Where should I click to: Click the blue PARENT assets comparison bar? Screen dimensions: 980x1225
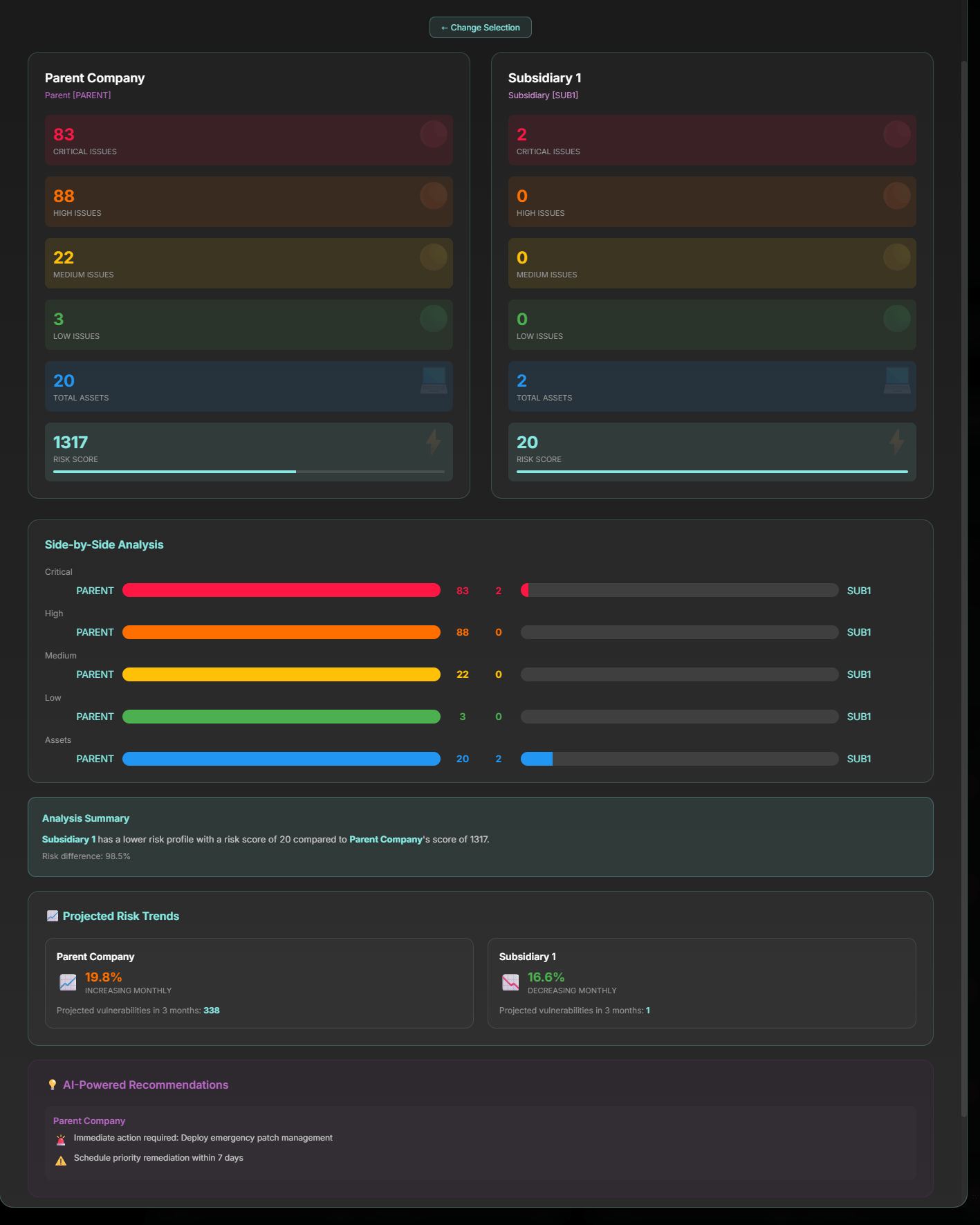coord(281,759)
